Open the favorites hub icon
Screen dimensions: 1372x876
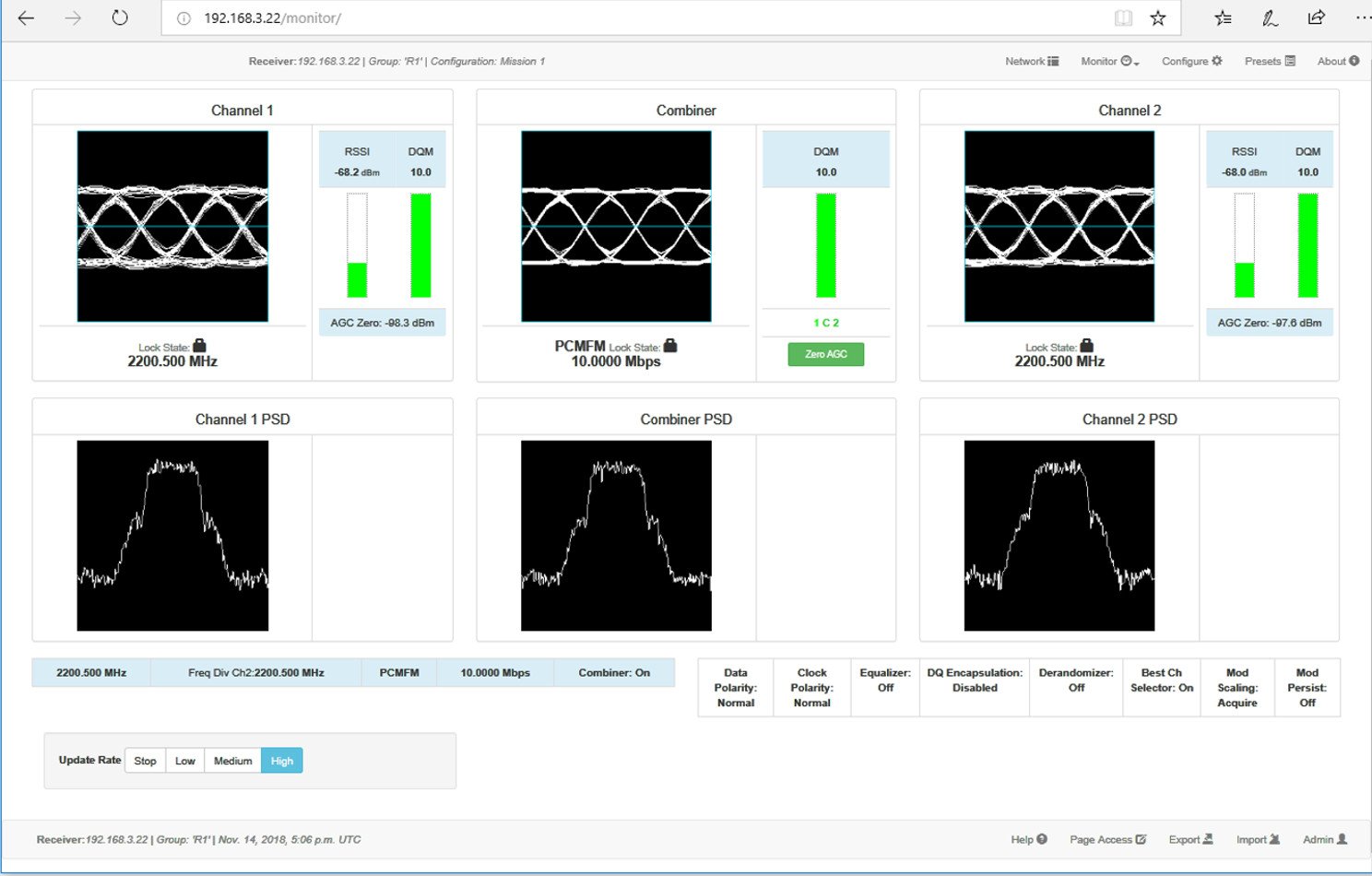[1223, 18]
